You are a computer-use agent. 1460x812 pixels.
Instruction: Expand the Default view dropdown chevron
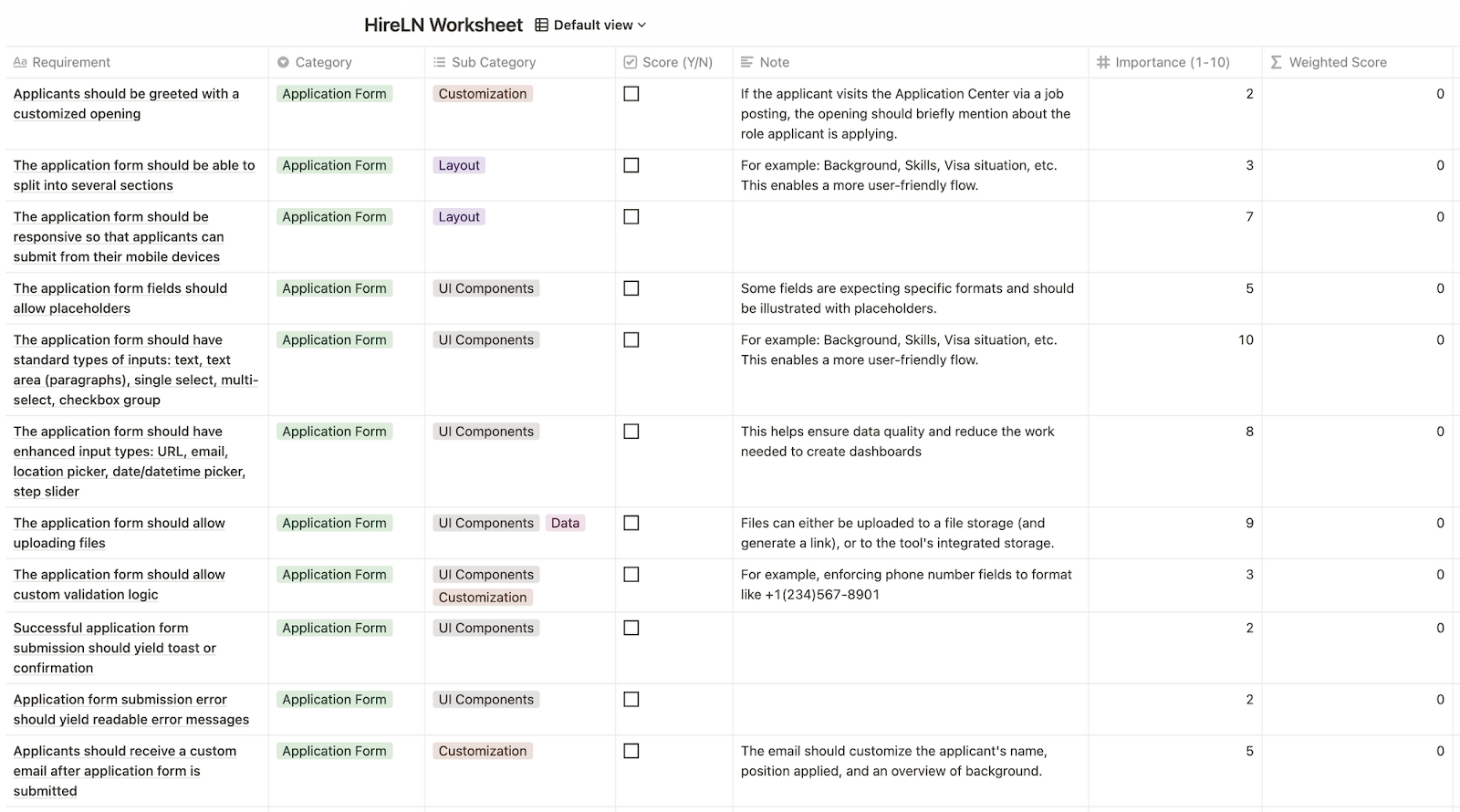click(641, 26)
